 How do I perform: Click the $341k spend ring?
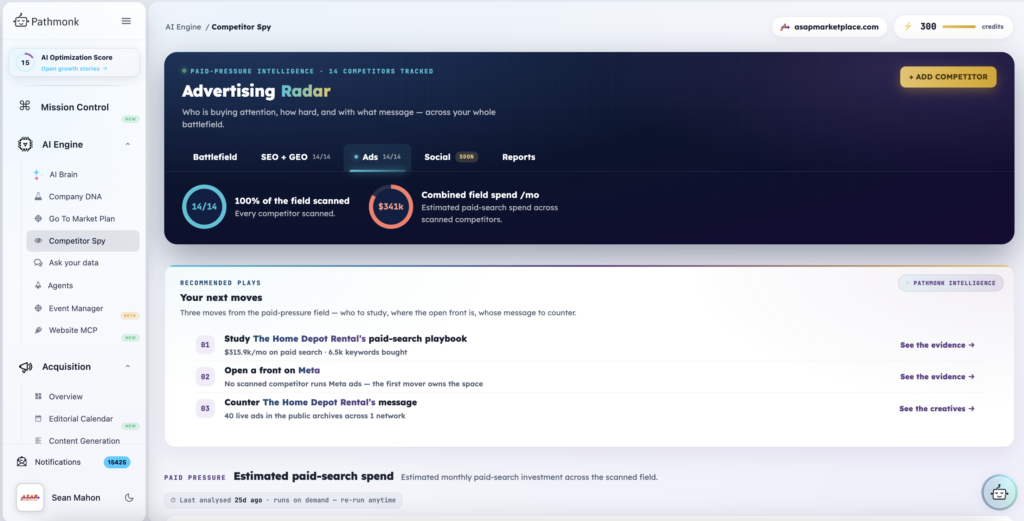[x=391, y=206]
